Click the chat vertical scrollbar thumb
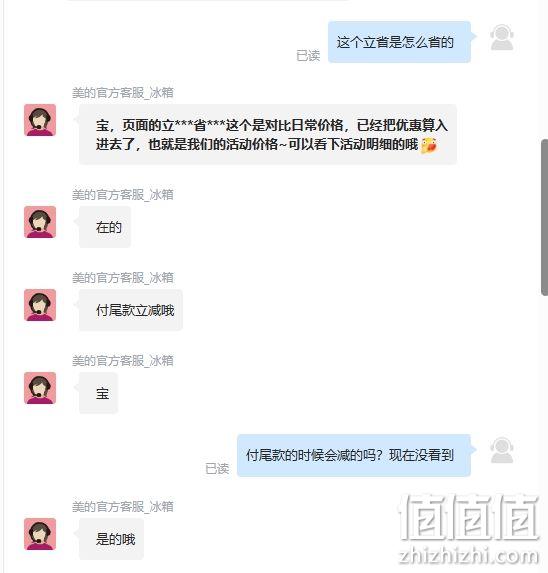The image size is (548, 573). [544, 217]
